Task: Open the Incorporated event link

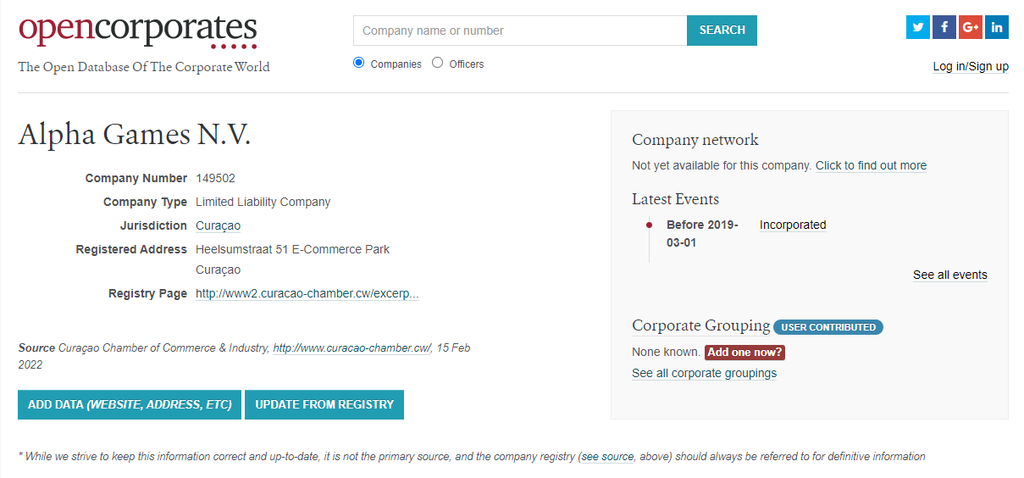Action: pyautogui.click(x=792, y=225)
